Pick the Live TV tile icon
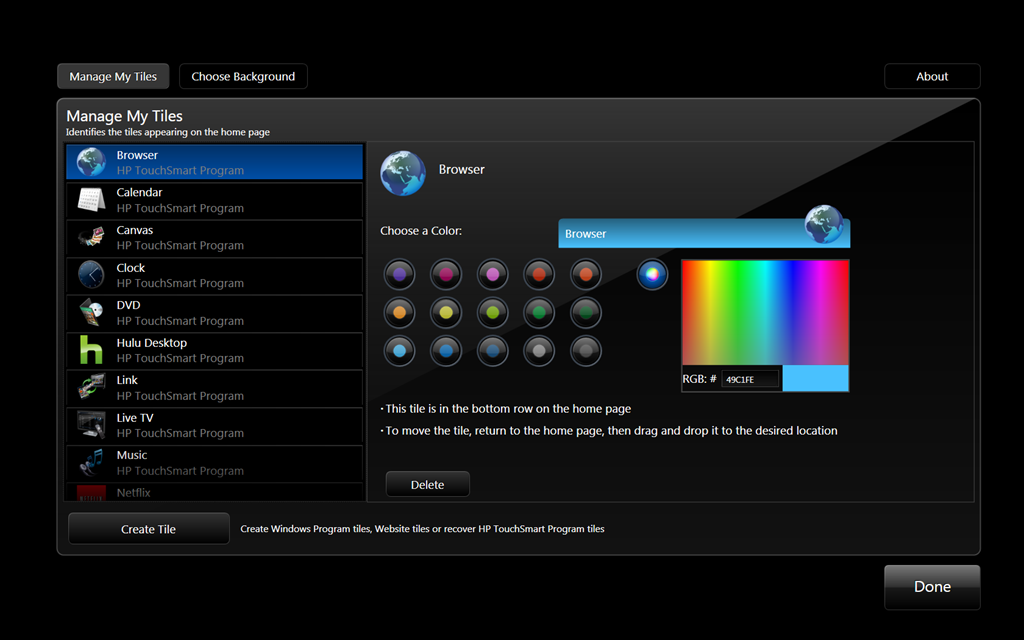The image size is (1024, 640). 91,425
